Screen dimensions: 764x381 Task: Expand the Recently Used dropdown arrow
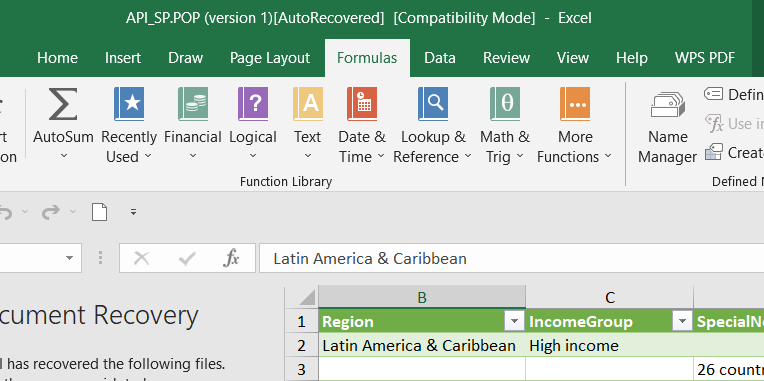tap(148, 156)
